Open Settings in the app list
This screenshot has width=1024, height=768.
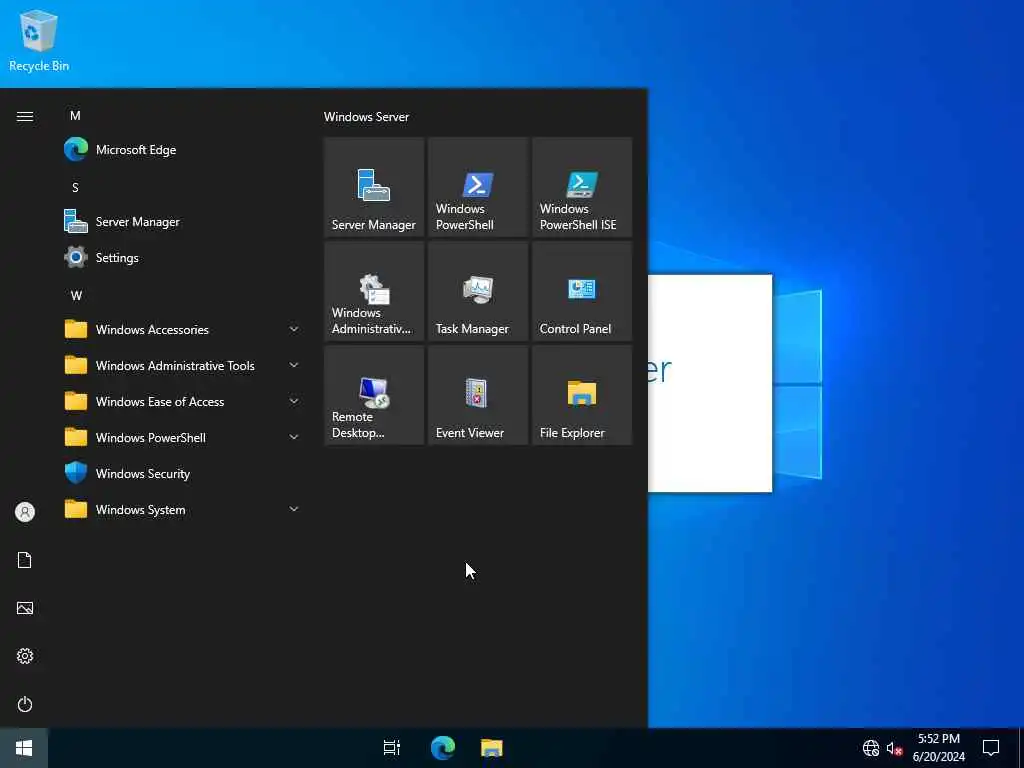pos(182,257)
